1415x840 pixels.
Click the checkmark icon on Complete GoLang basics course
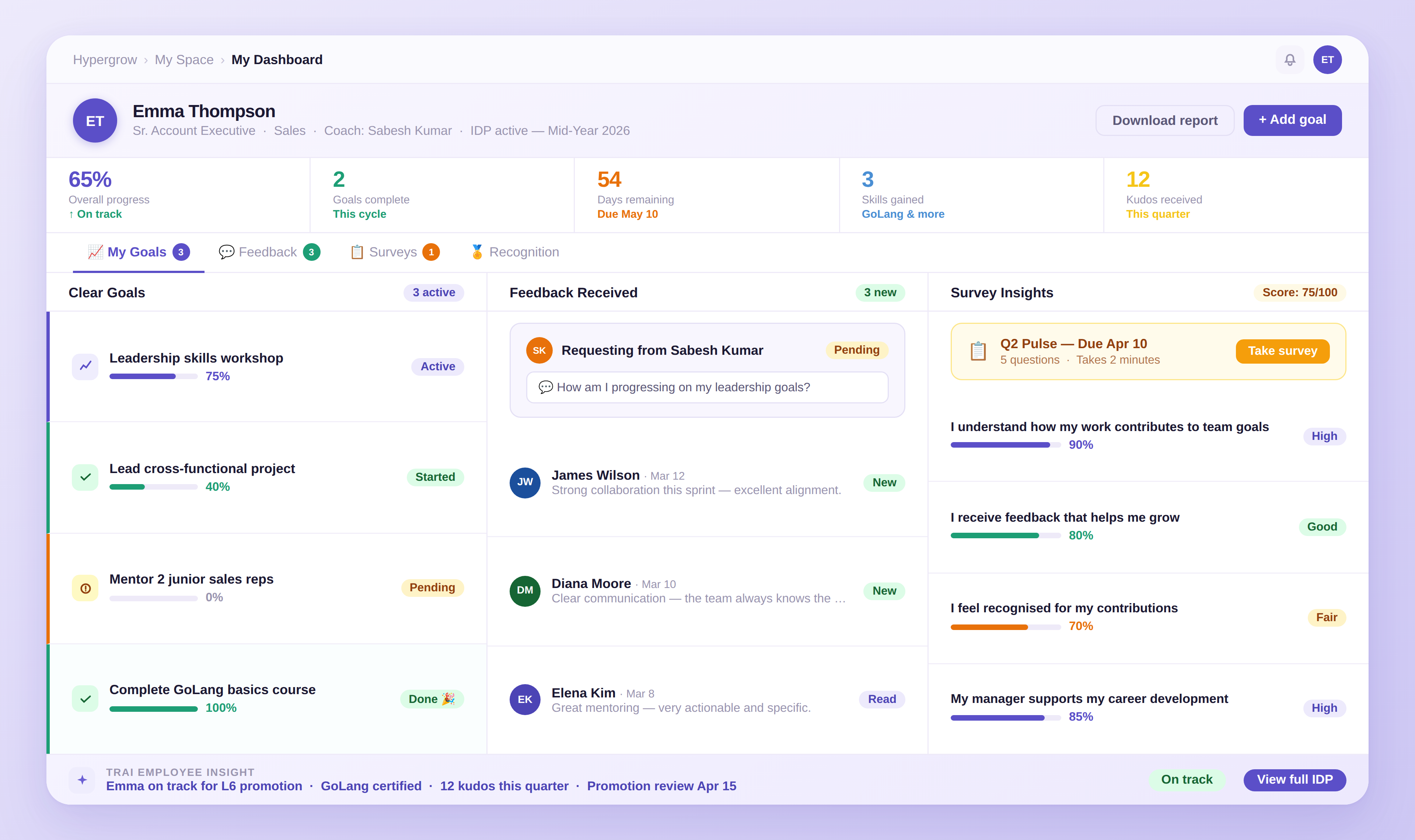[85, 699]
